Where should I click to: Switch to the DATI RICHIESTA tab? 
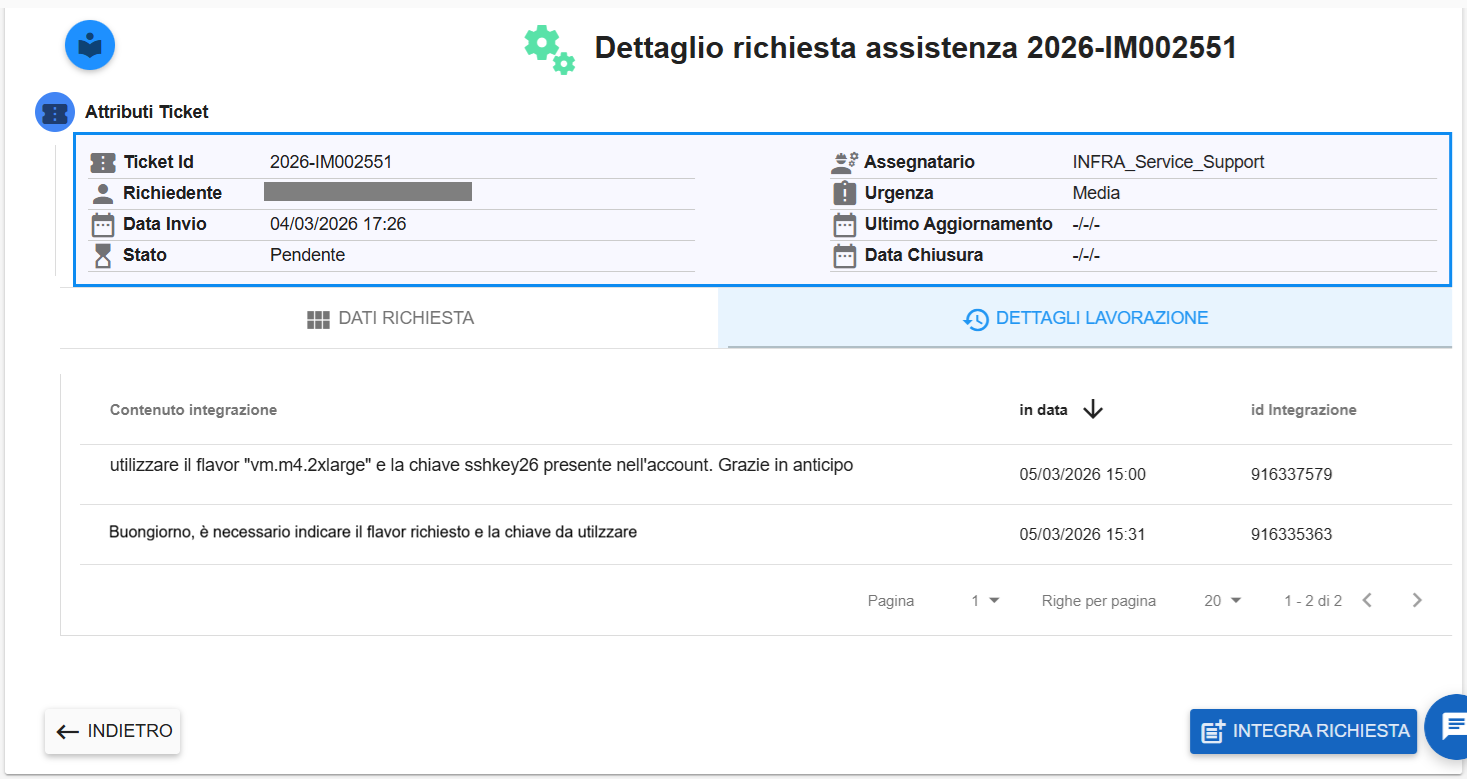389,318
